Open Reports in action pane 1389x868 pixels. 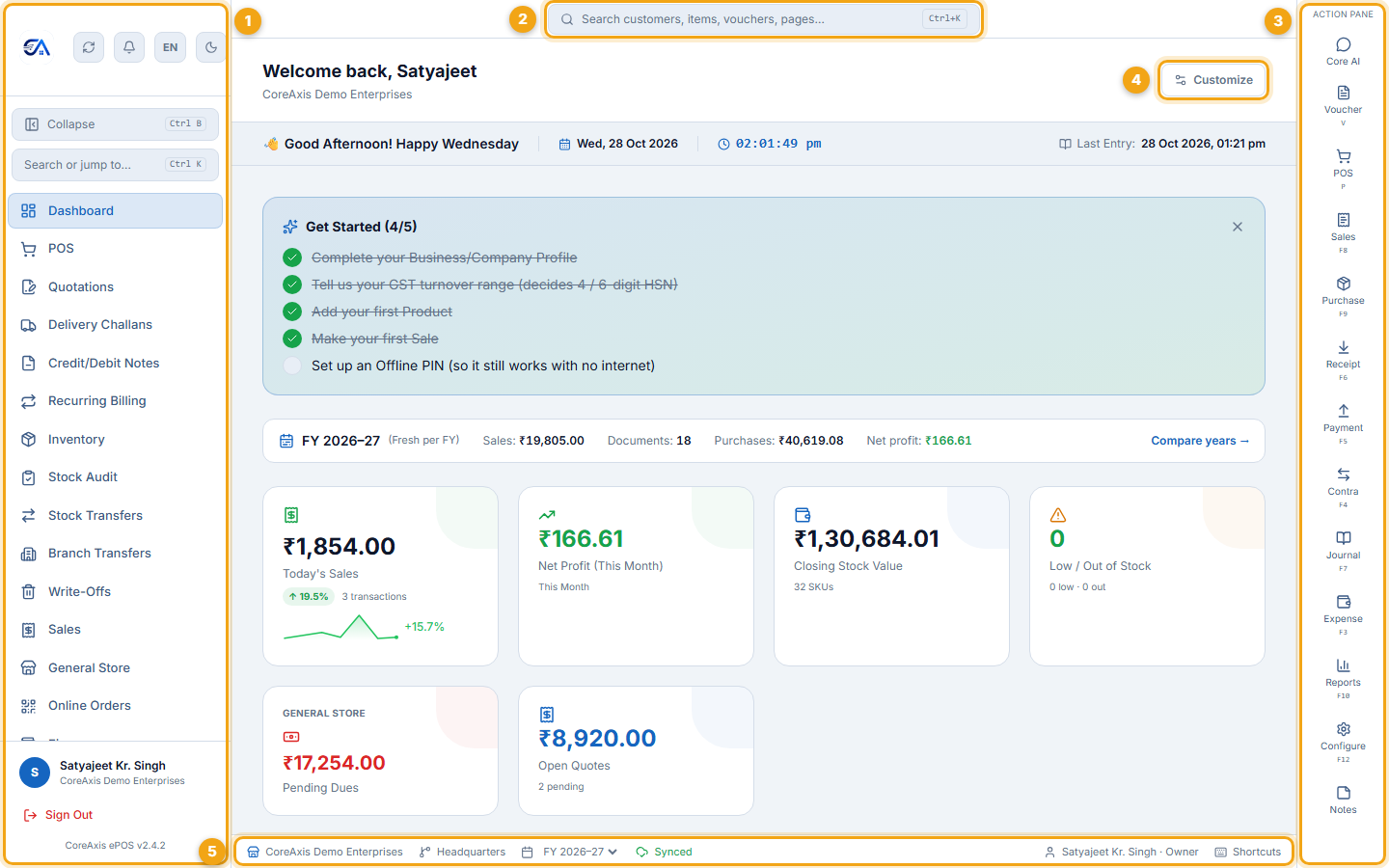pyautogui.click(x=1343, y=678)
